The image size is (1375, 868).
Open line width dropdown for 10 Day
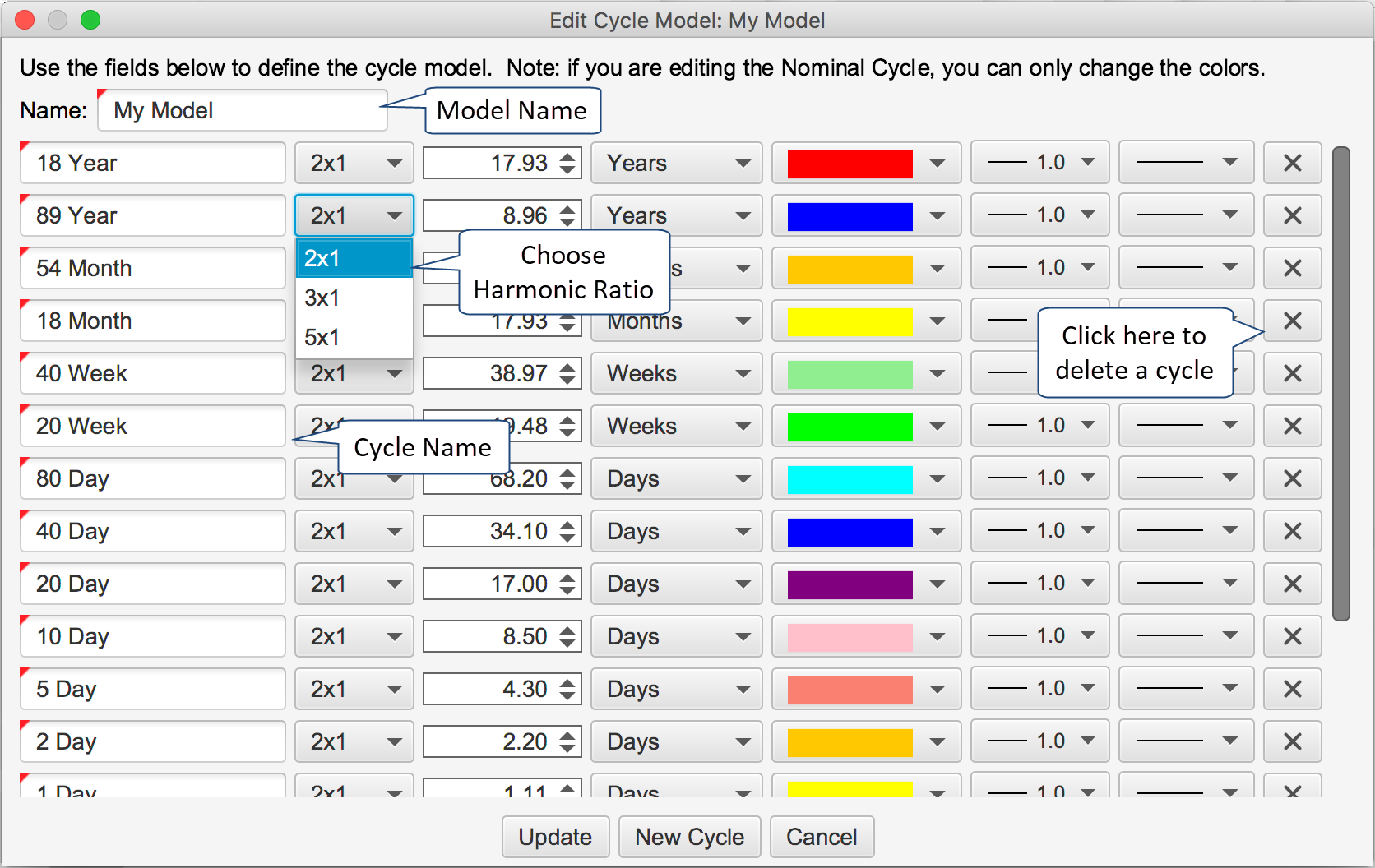pyautogui.click(x=1039, y=636)
